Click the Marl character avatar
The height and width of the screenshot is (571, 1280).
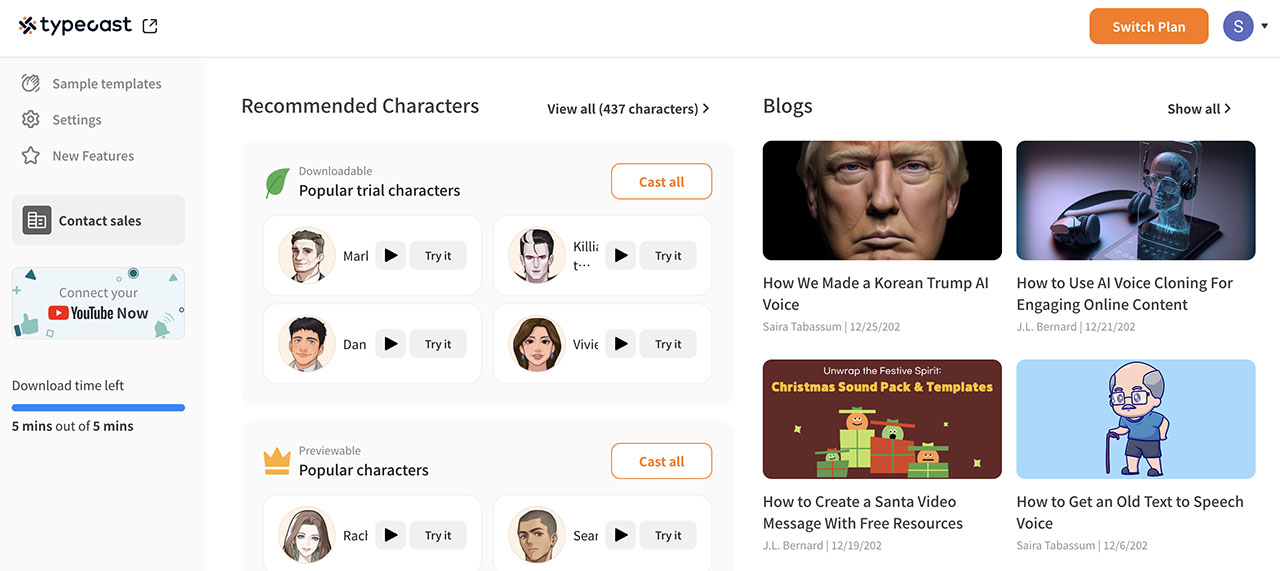[307, 256]
